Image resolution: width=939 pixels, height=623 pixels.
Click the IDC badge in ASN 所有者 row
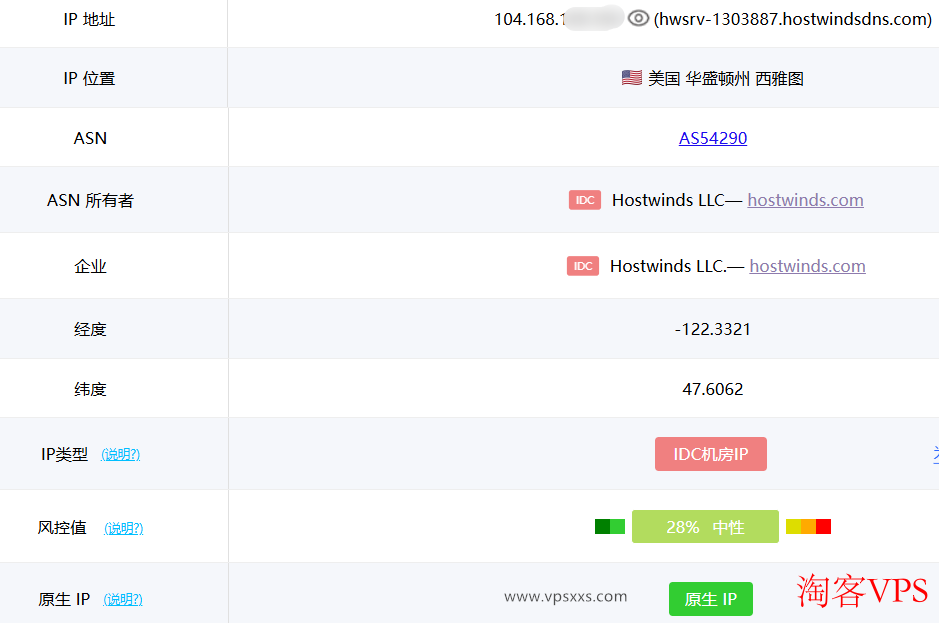[585, 200]
